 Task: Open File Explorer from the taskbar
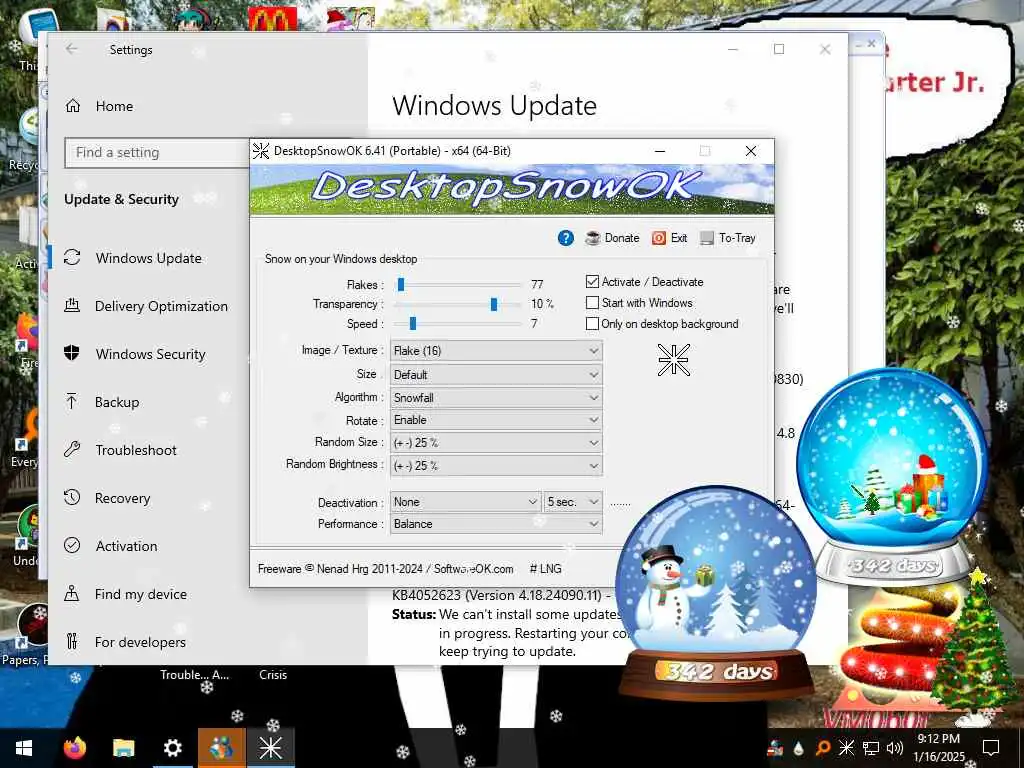click(x=123, y=748)
